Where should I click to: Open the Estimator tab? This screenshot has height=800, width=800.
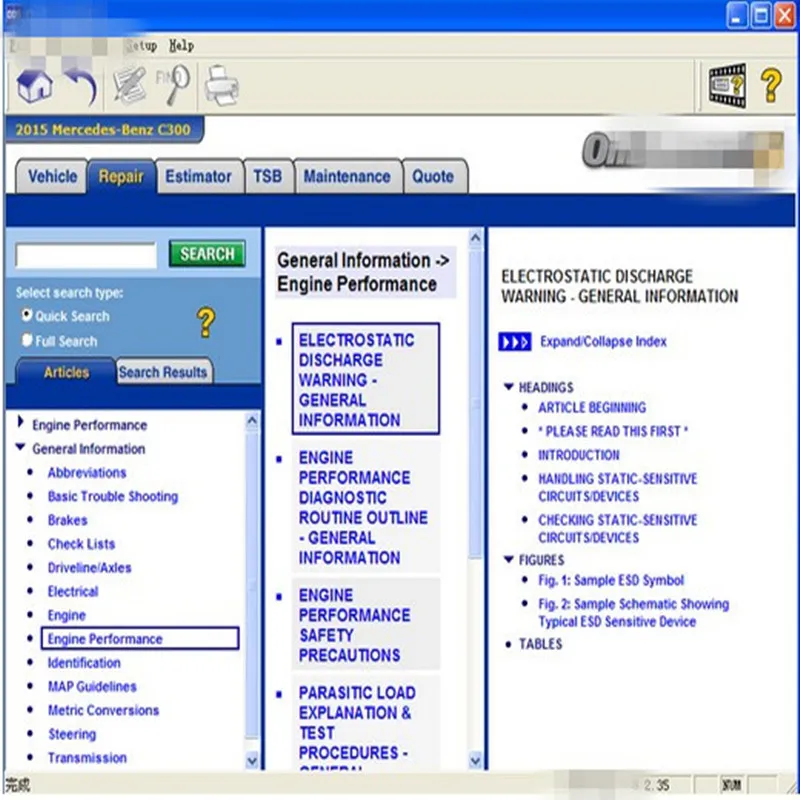198,177
